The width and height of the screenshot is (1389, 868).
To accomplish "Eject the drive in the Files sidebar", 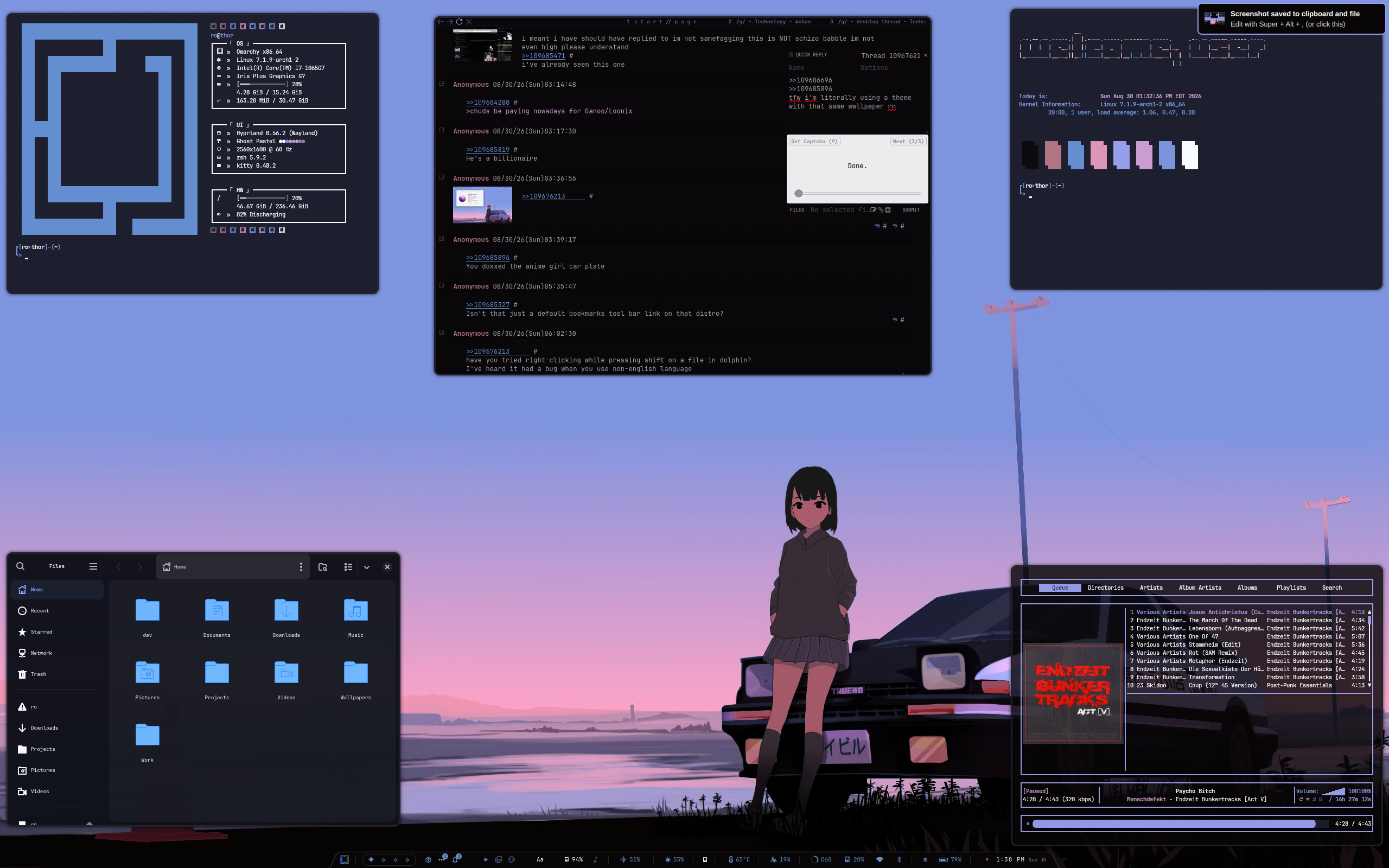I will pos(89,823).
